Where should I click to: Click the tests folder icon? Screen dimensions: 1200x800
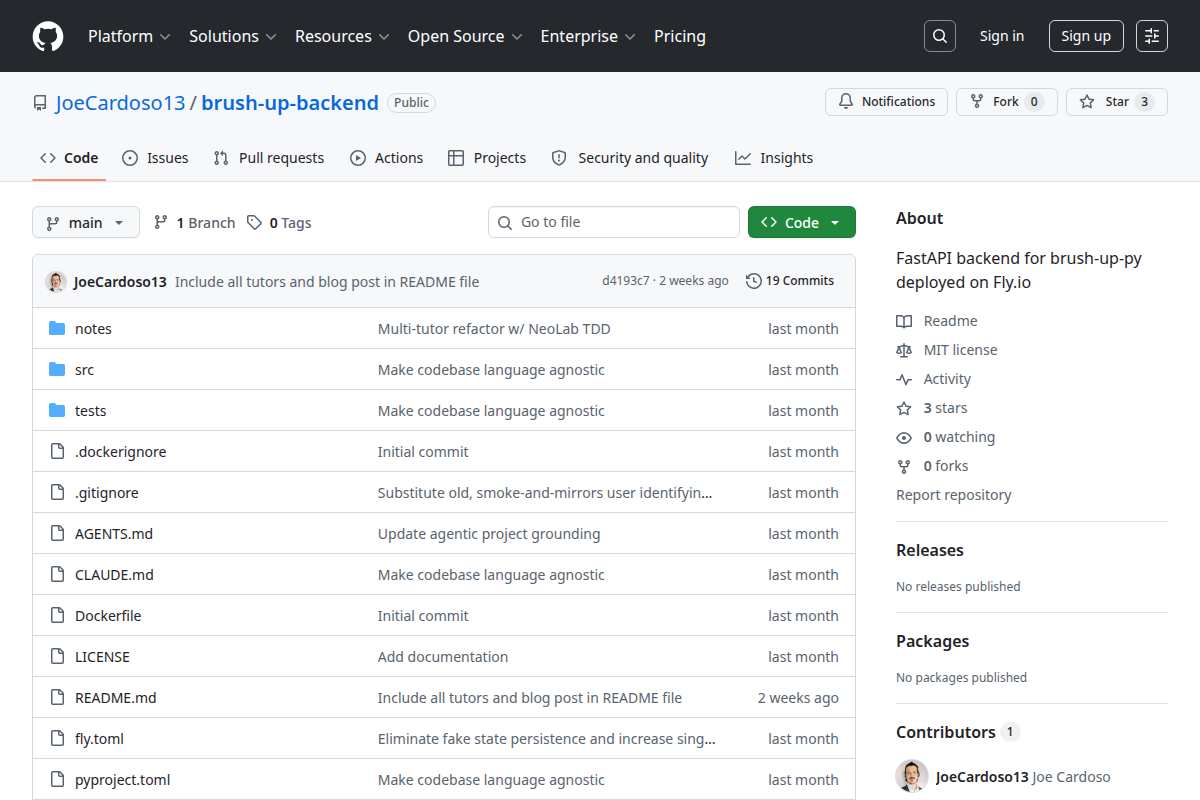tap(57, 411)
